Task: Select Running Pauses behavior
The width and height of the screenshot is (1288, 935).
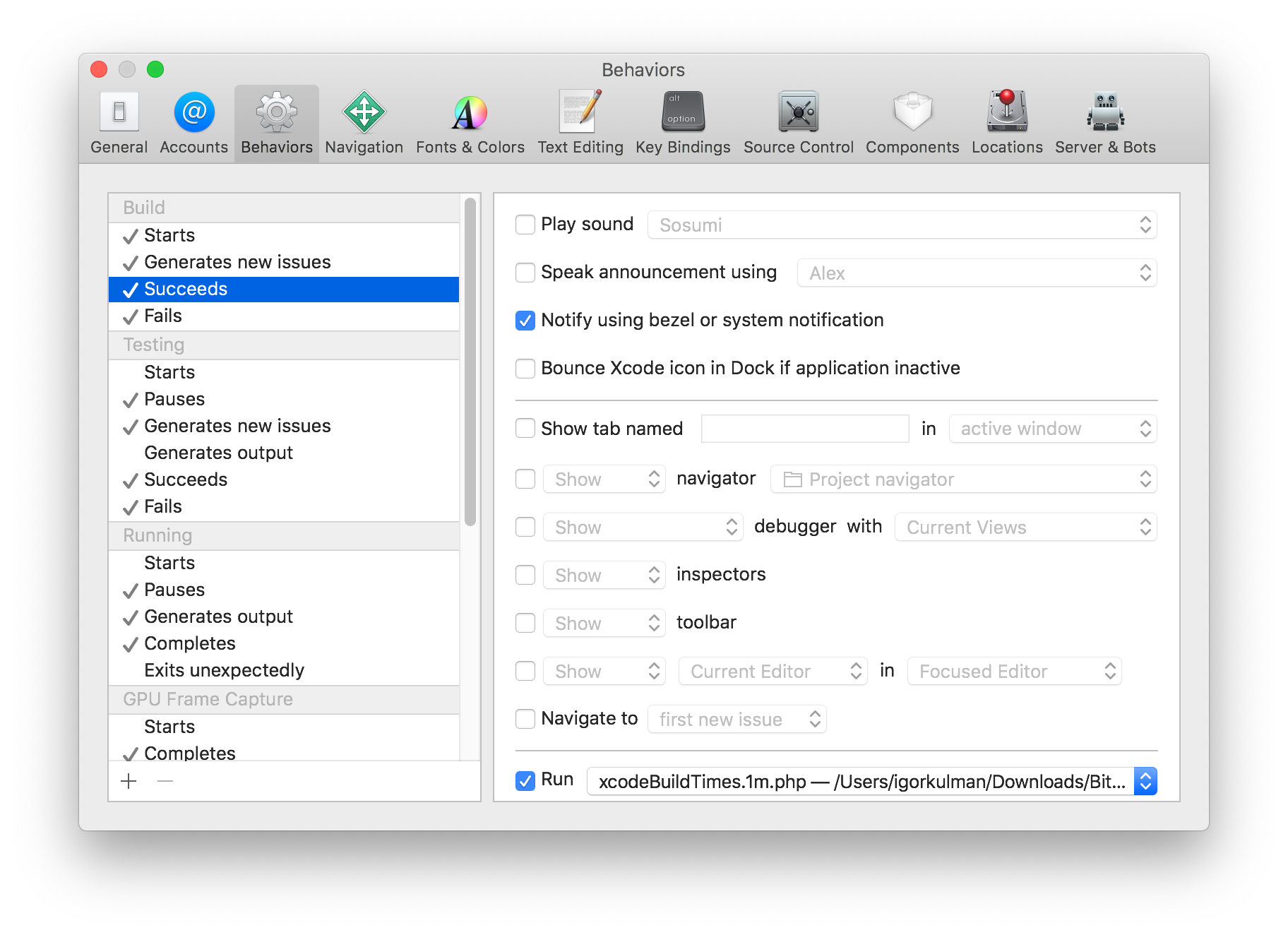Action: coord(284,590)
